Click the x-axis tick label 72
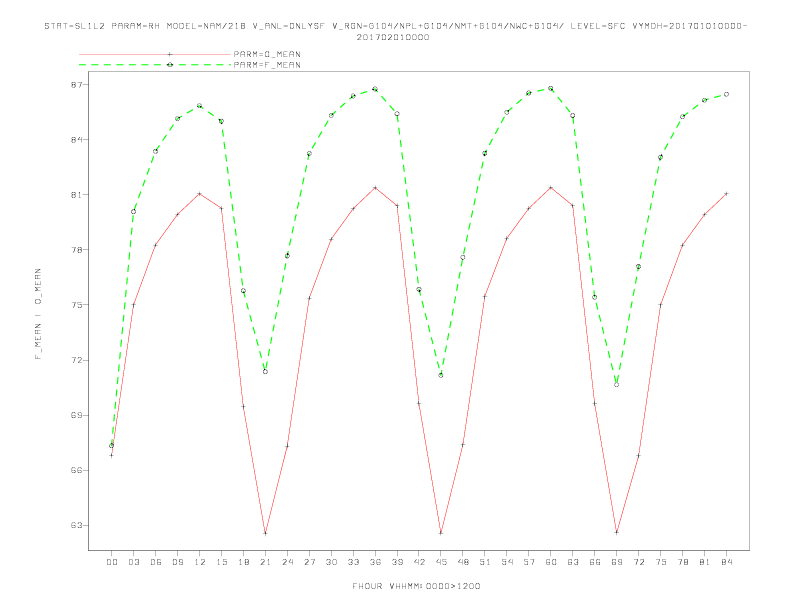The image size is (792, 612). 639,562
